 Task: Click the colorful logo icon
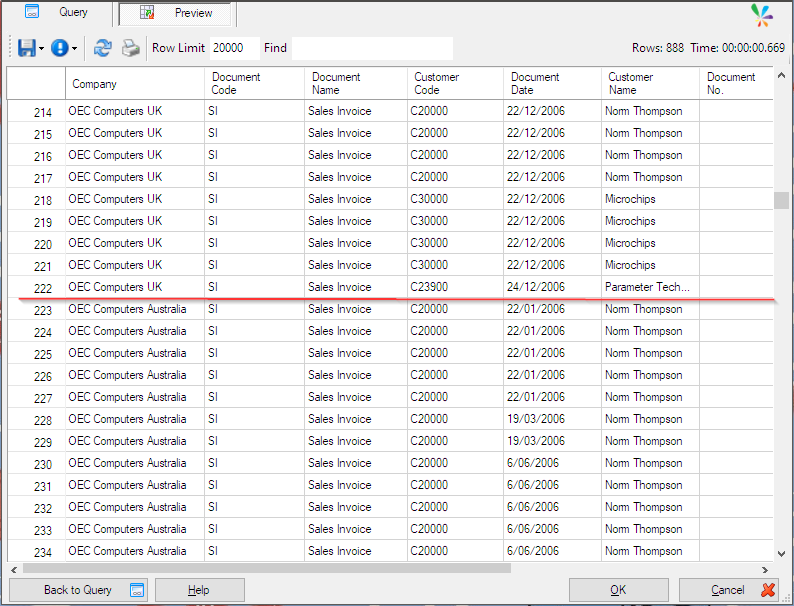pyautogui.click(x=762, y=15)
